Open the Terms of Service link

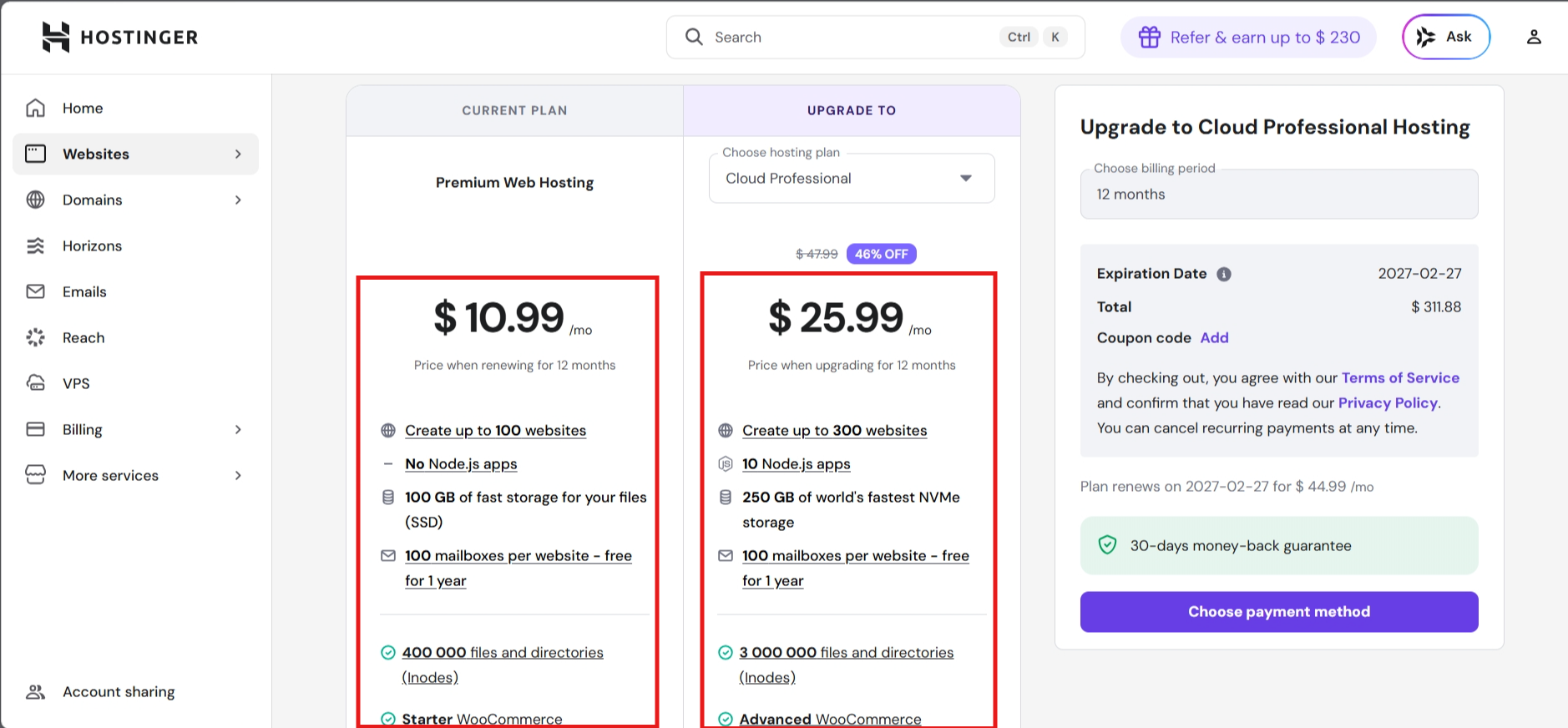[x=1400, y=377]
